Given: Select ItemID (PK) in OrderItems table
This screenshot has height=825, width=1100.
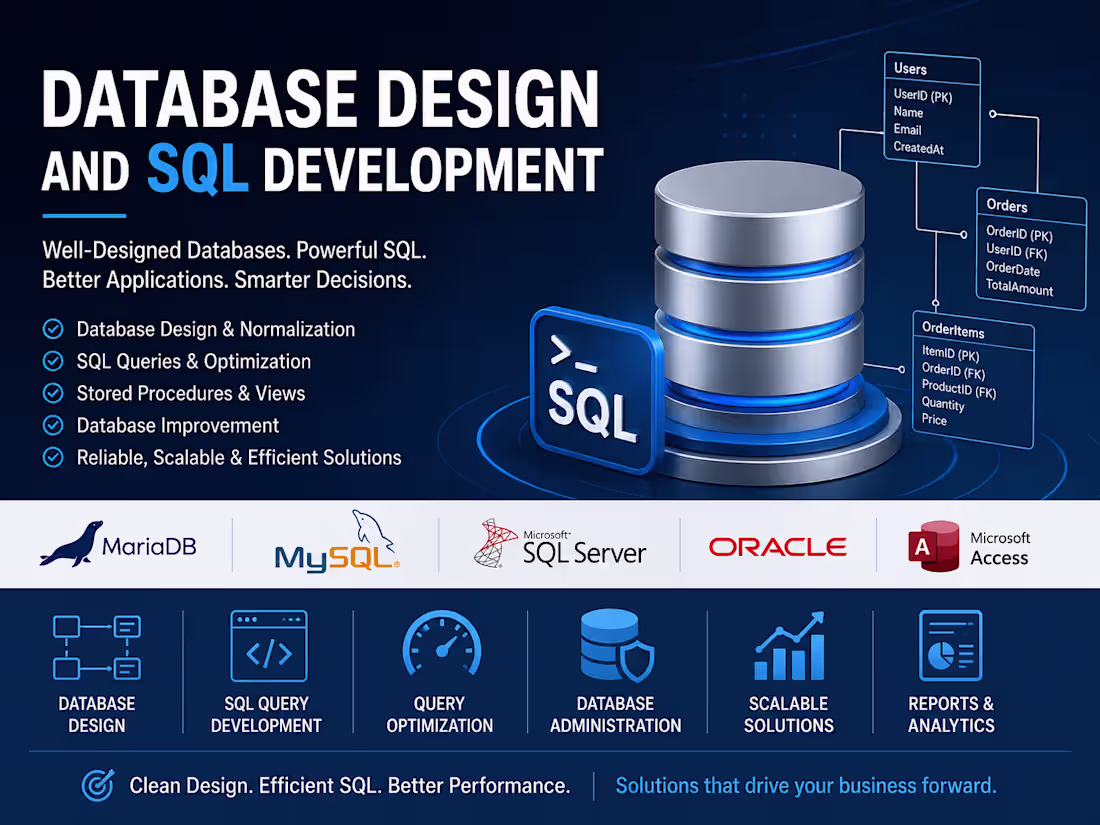Looking at the screenshot, I should pos(951,354).
